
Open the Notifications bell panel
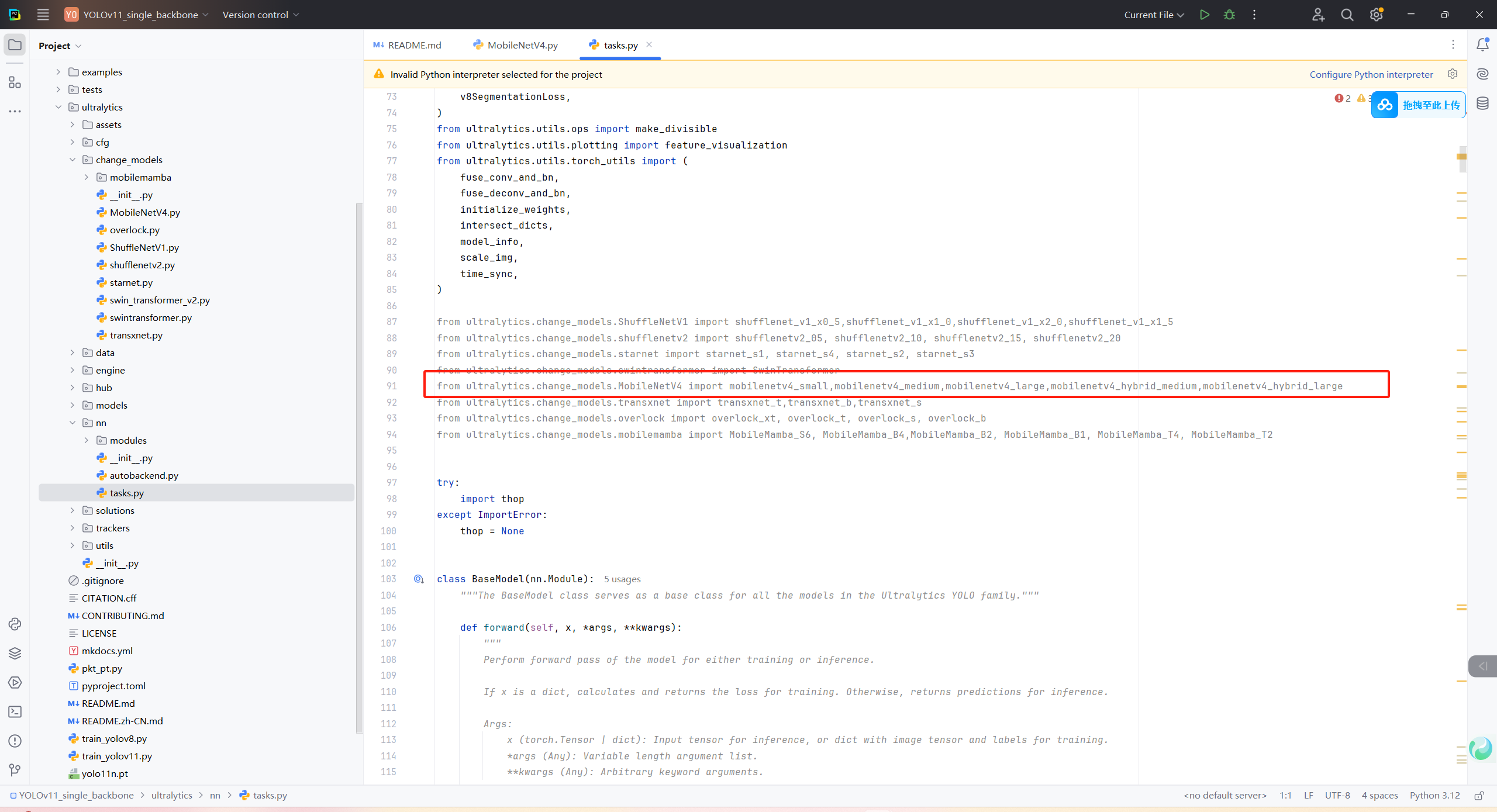click(1482, 45)
